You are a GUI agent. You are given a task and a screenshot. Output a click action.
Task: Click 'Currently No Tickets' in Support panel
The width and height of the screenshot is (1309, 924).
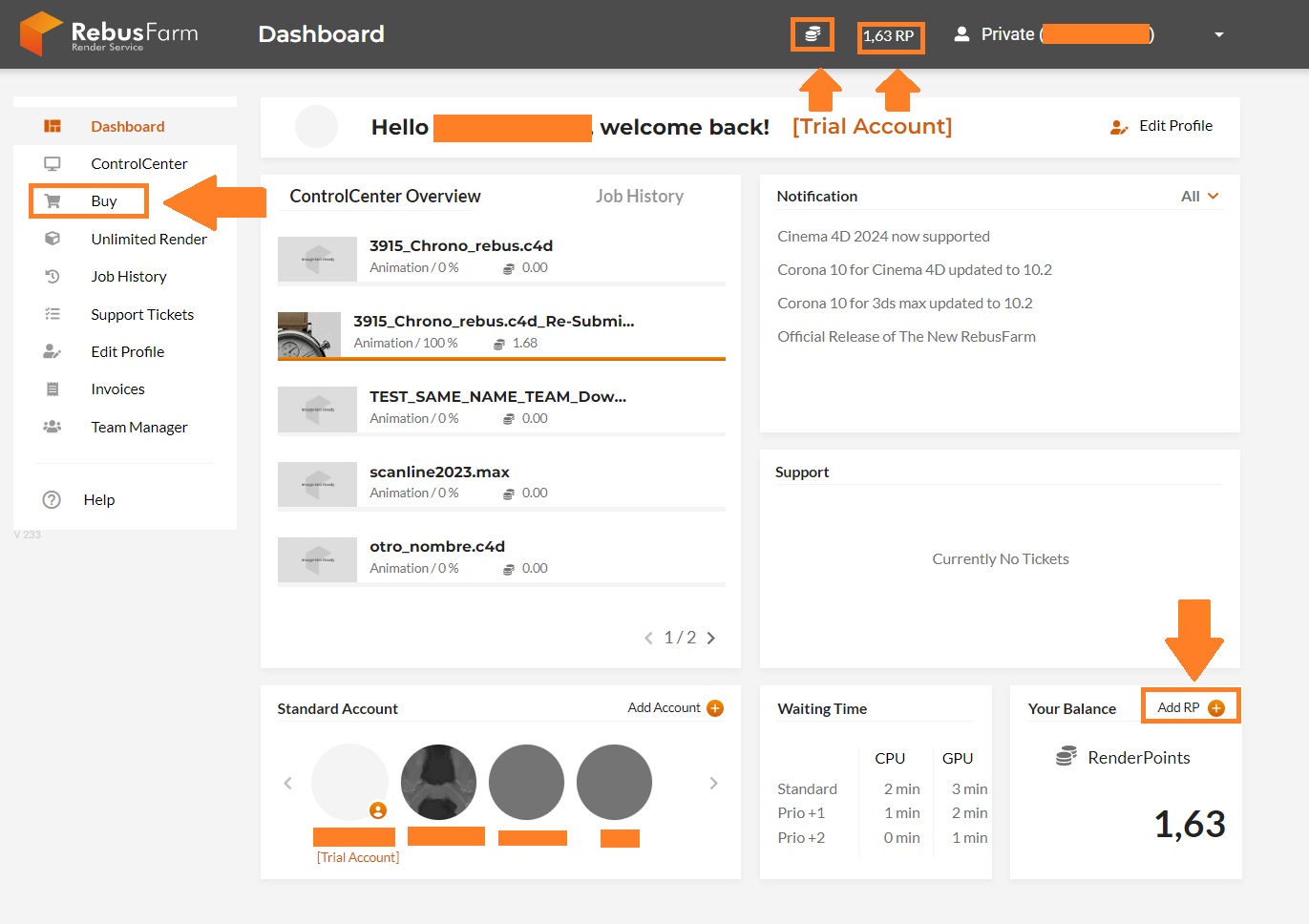tap(1001, 558)
